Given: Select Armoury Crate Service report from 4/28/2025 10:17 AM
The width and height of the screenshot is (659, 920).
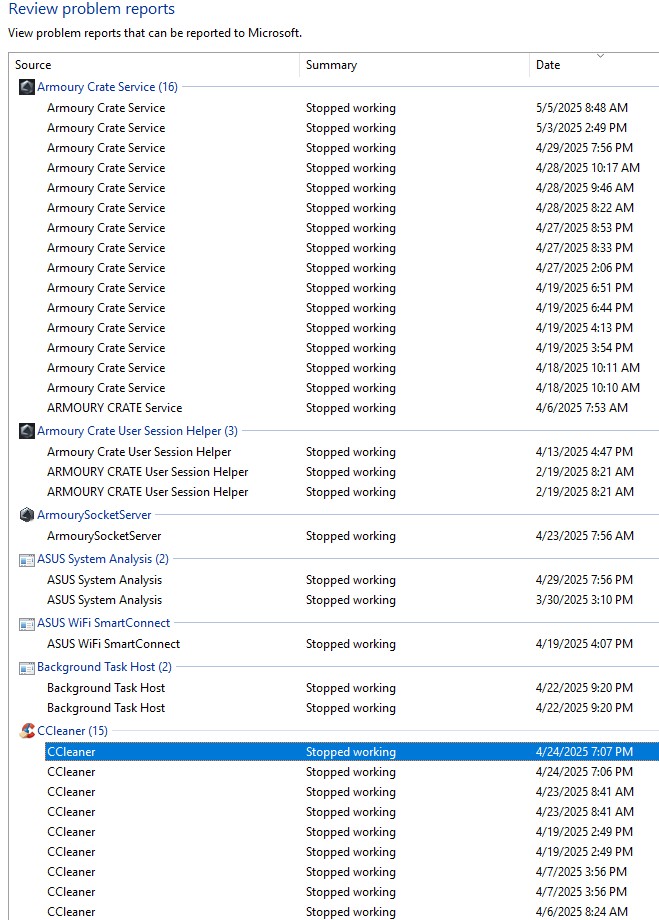Looking at the screenshot, I should point(352,168).
